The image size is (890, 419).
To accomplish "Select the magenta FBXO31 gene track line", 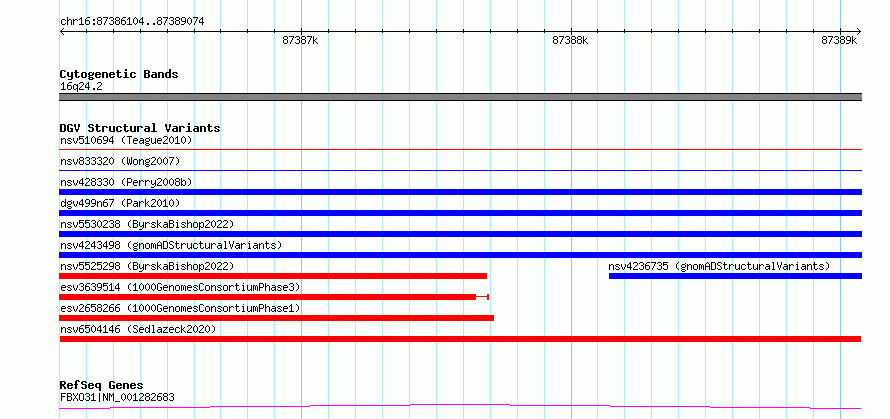I will click(460, 407).
